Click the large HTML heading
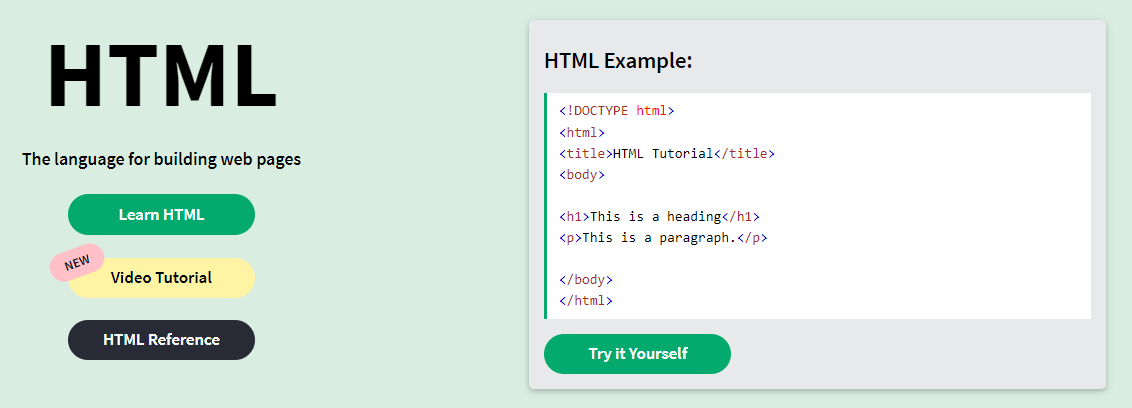 [x=162, y=76]
